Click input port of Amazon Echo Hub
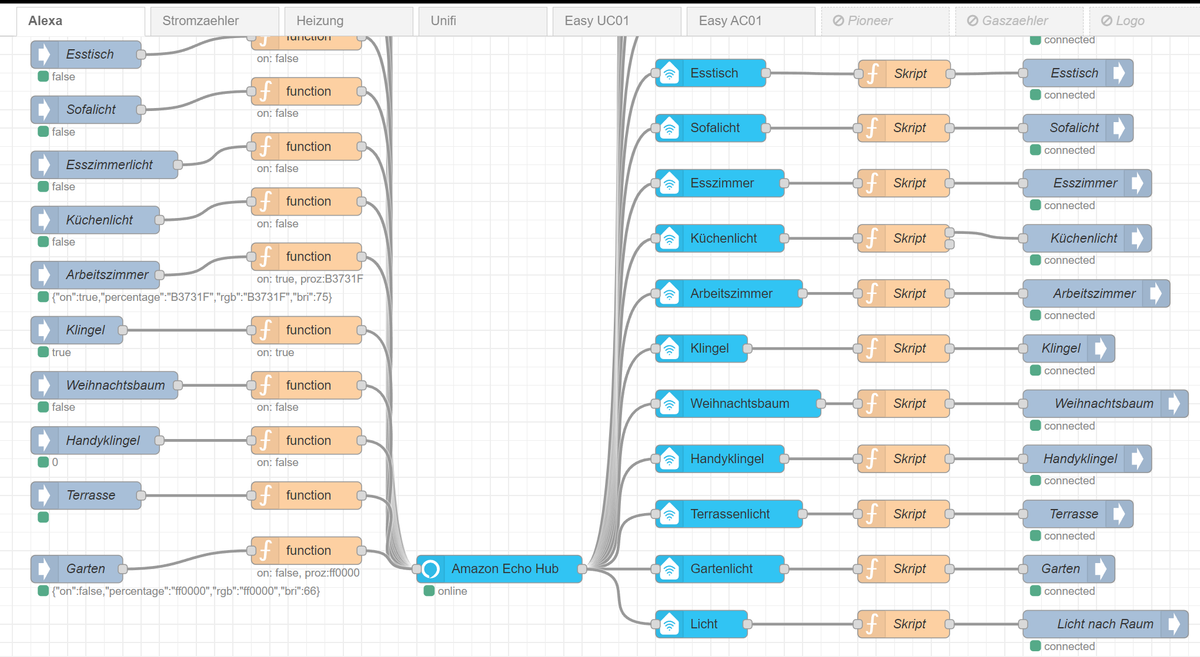Viewport: 1200px width, 657px height. coord(417,569)
